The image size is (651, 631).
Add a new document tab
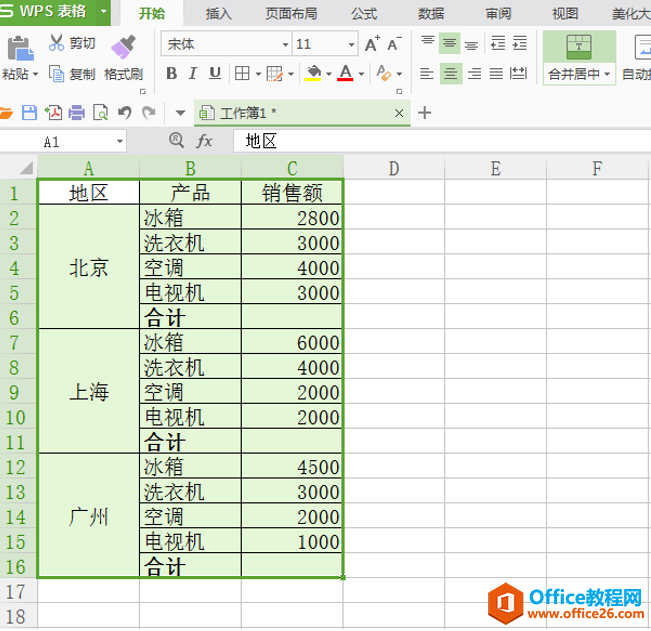tap(424, 113)
